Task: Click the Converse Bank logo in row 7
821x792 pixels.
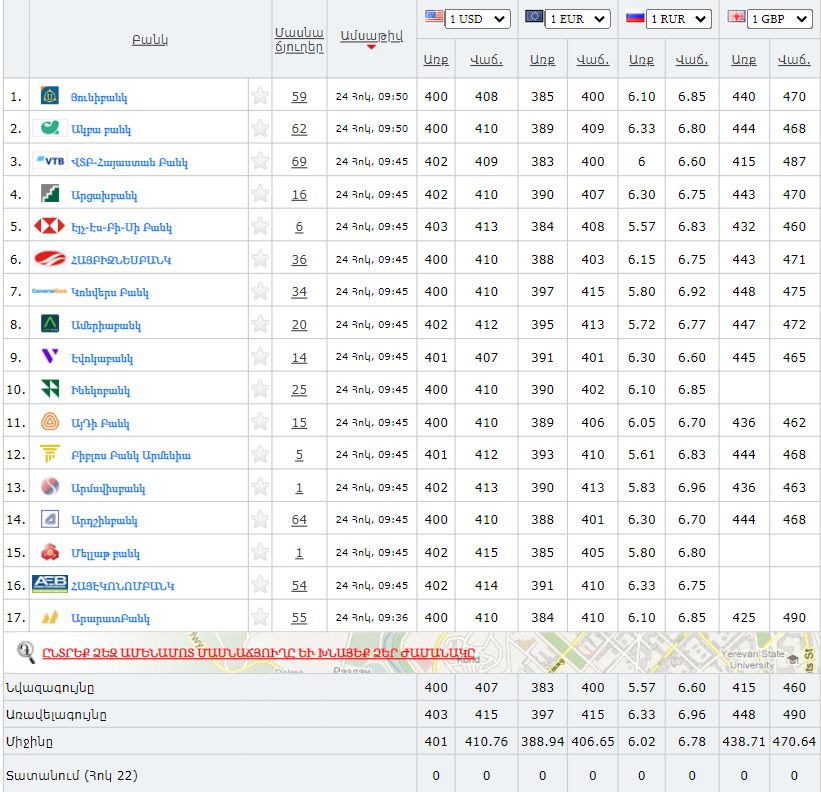Action: pyautogui.click(x=50, y=291)
